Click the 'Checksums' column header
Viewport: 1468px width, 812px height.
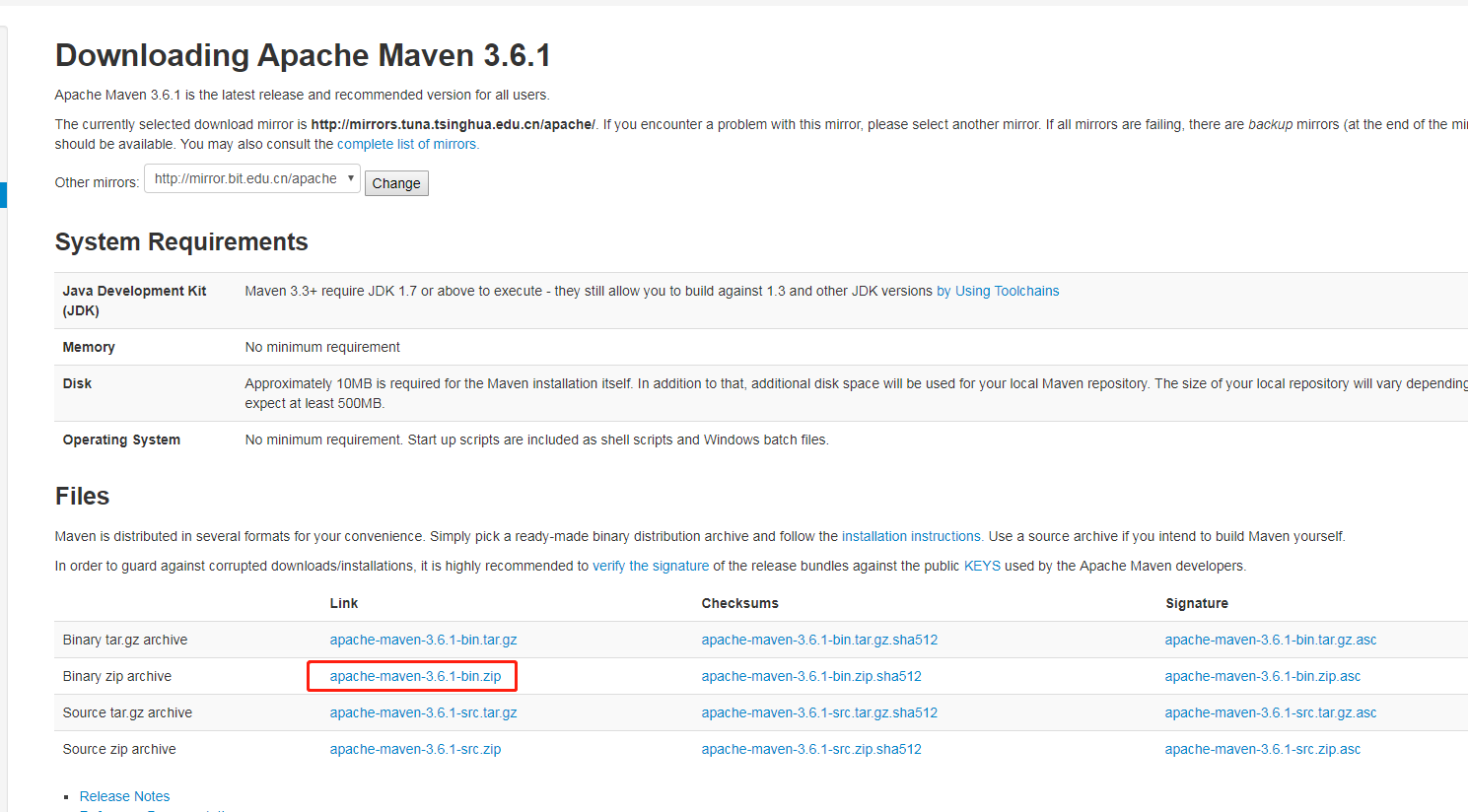click(x=740, y=603)
